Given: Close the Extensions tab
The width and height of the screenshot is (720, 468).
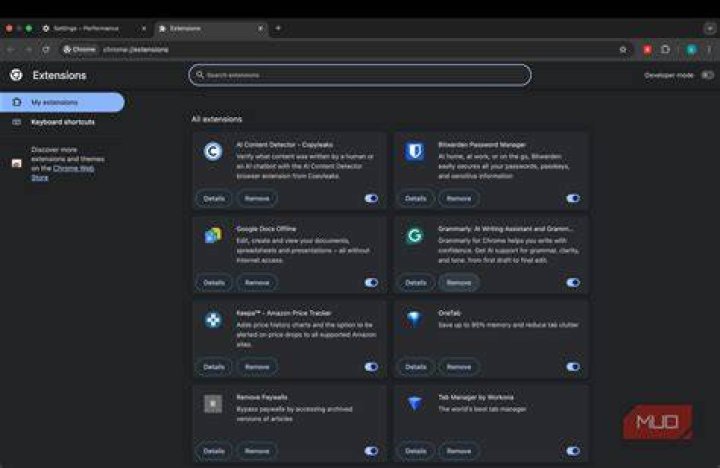Looking at the screenshot, I should (260, 28).
